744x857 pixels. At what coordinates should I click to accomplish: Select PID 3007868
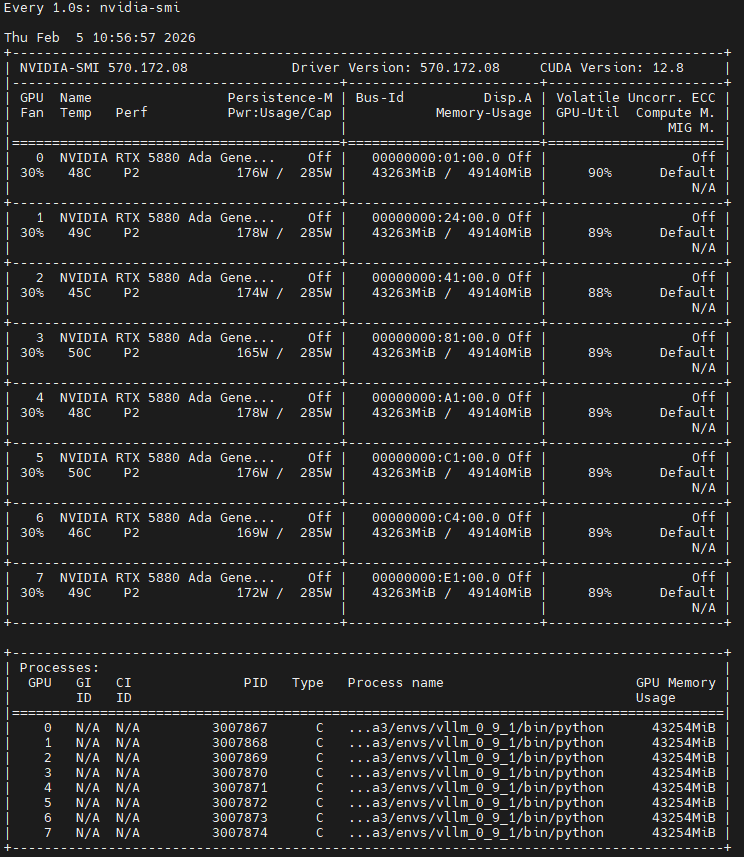pos(240,743)
